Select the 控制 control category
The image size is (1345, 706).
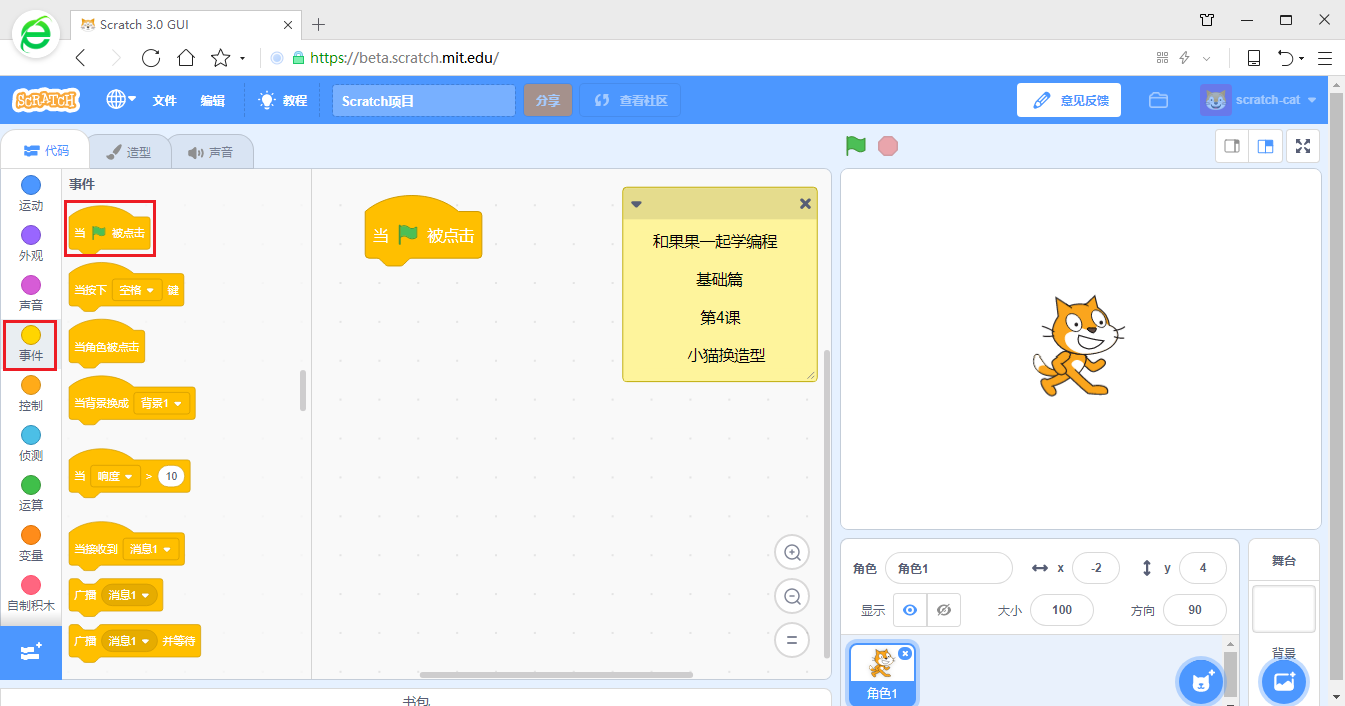pyautogui.click(x=31, y=394)
